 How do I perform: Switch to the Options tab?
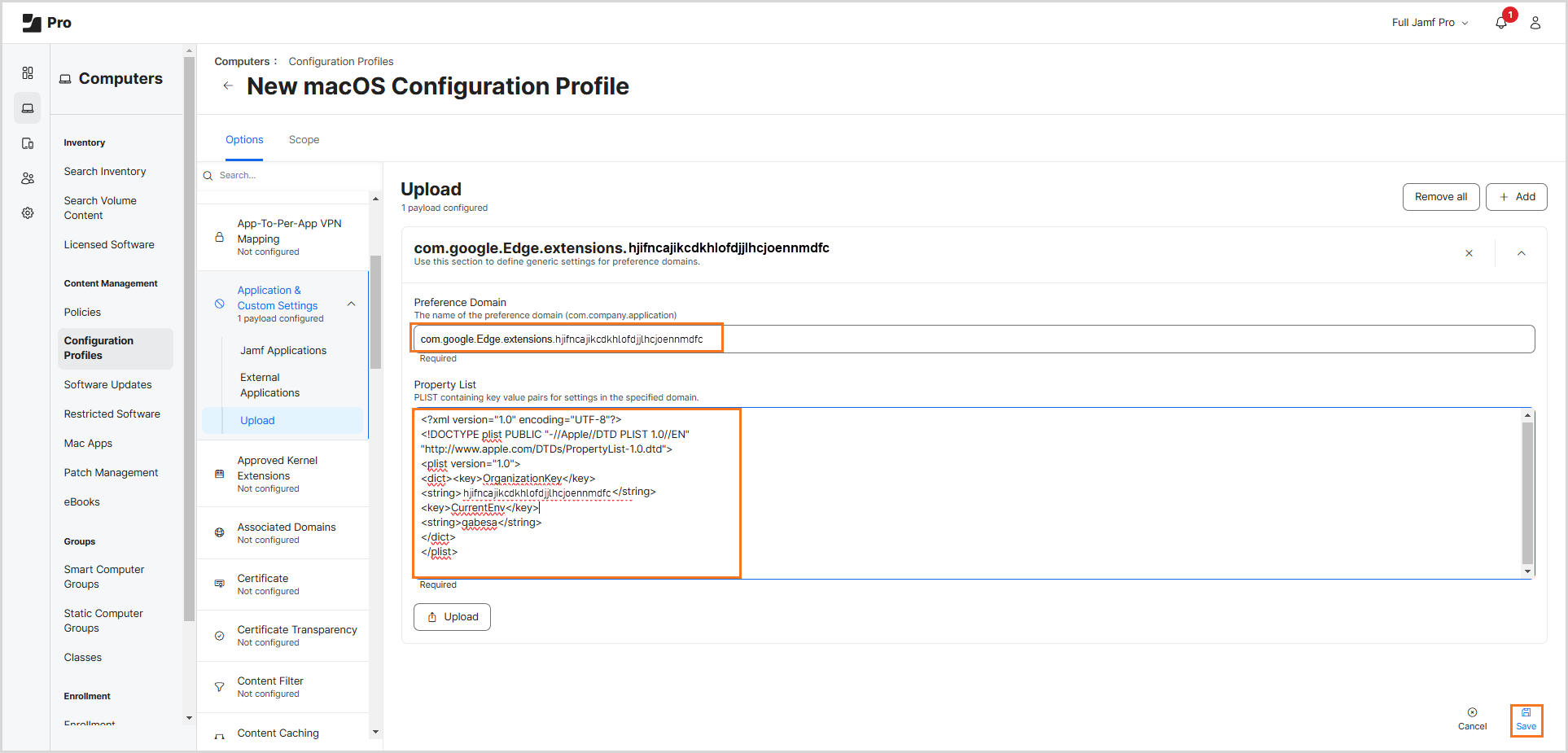click(244, 140)
